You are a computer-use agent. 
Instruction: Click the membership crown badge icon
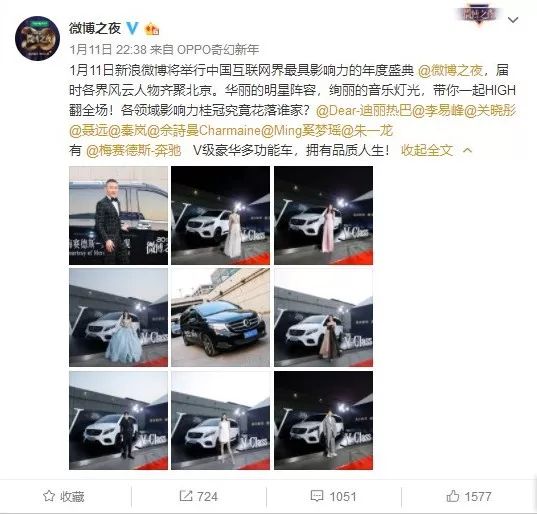[x=152, y=29]
